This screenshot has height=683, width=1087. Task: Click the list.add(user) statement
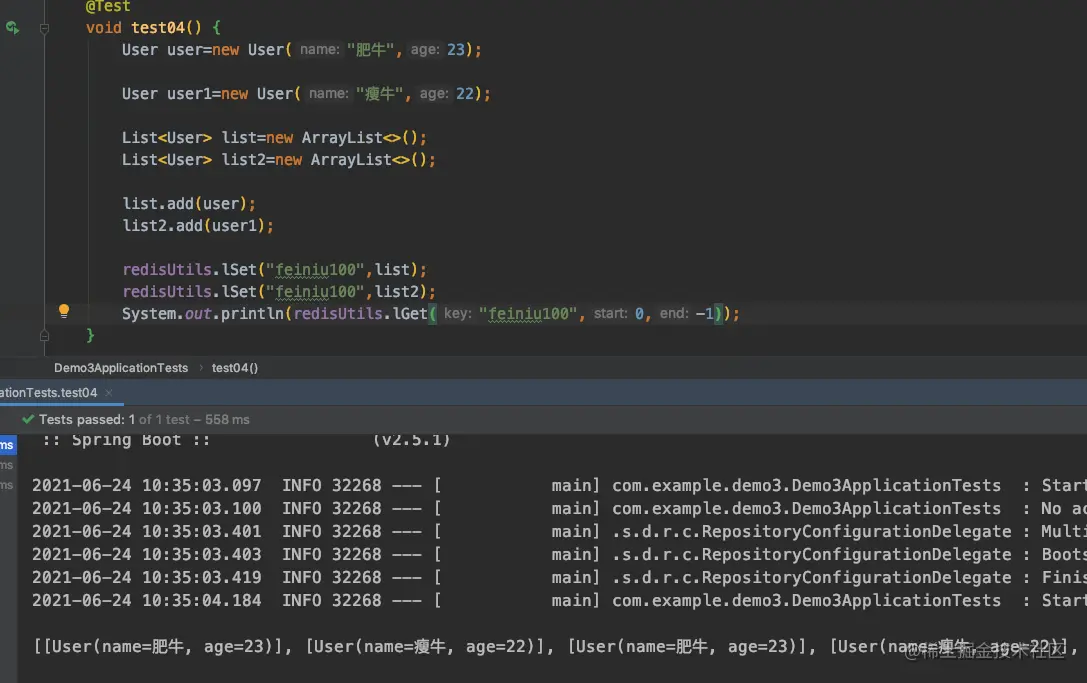(x=189, y=203)
